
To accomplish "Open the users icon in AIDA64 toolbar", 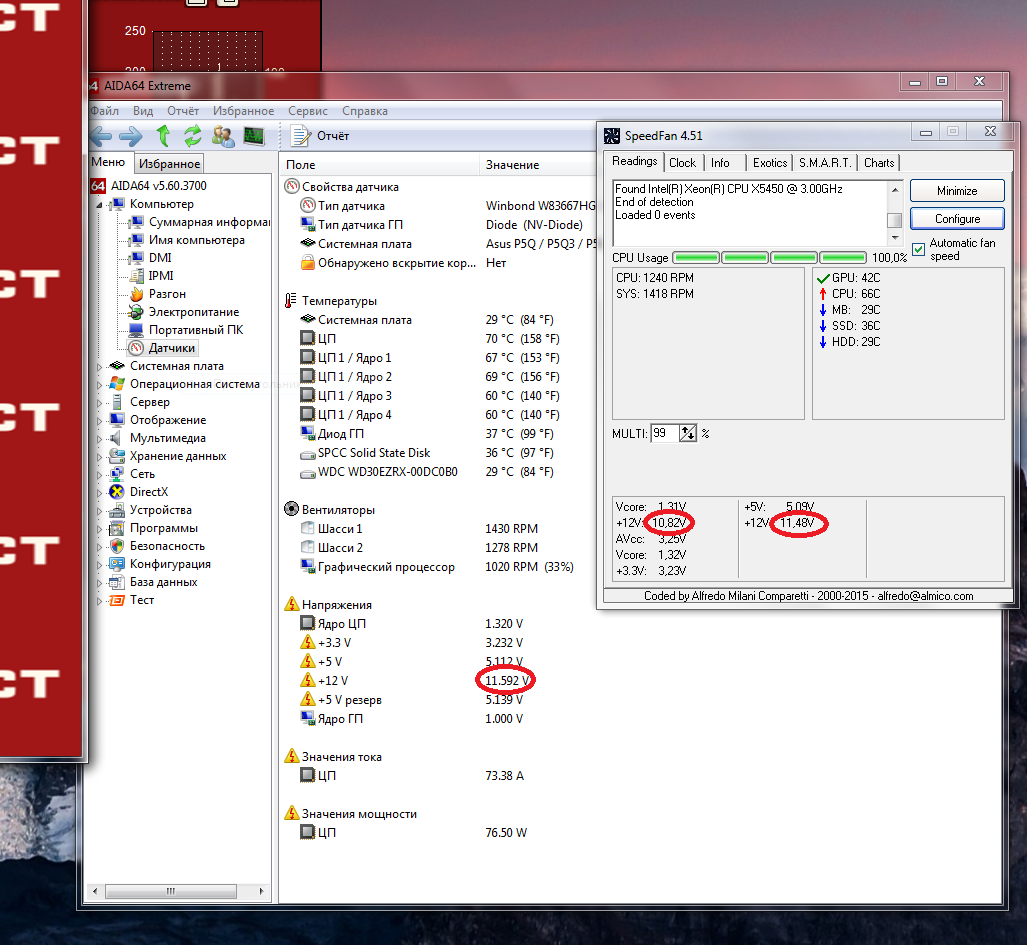I will 223,136.
